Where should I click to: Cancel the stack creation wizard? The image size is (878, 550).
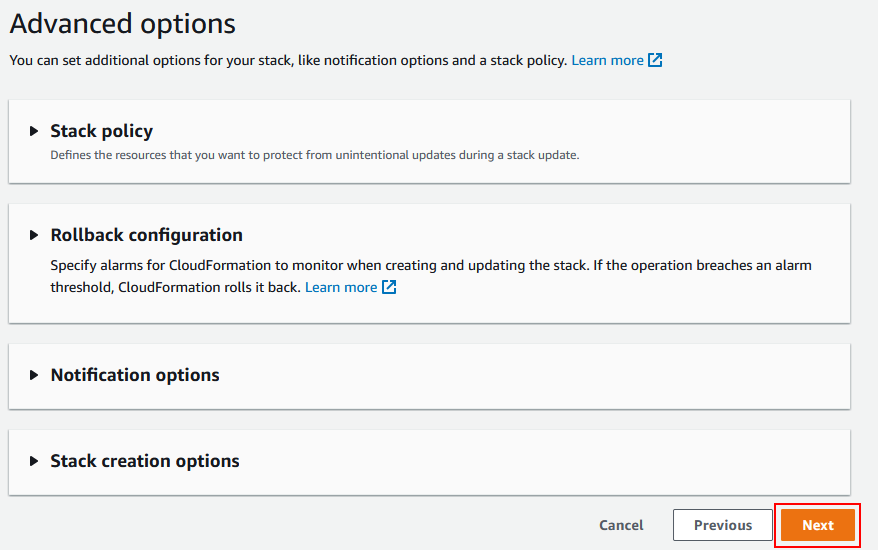[621, 525]
